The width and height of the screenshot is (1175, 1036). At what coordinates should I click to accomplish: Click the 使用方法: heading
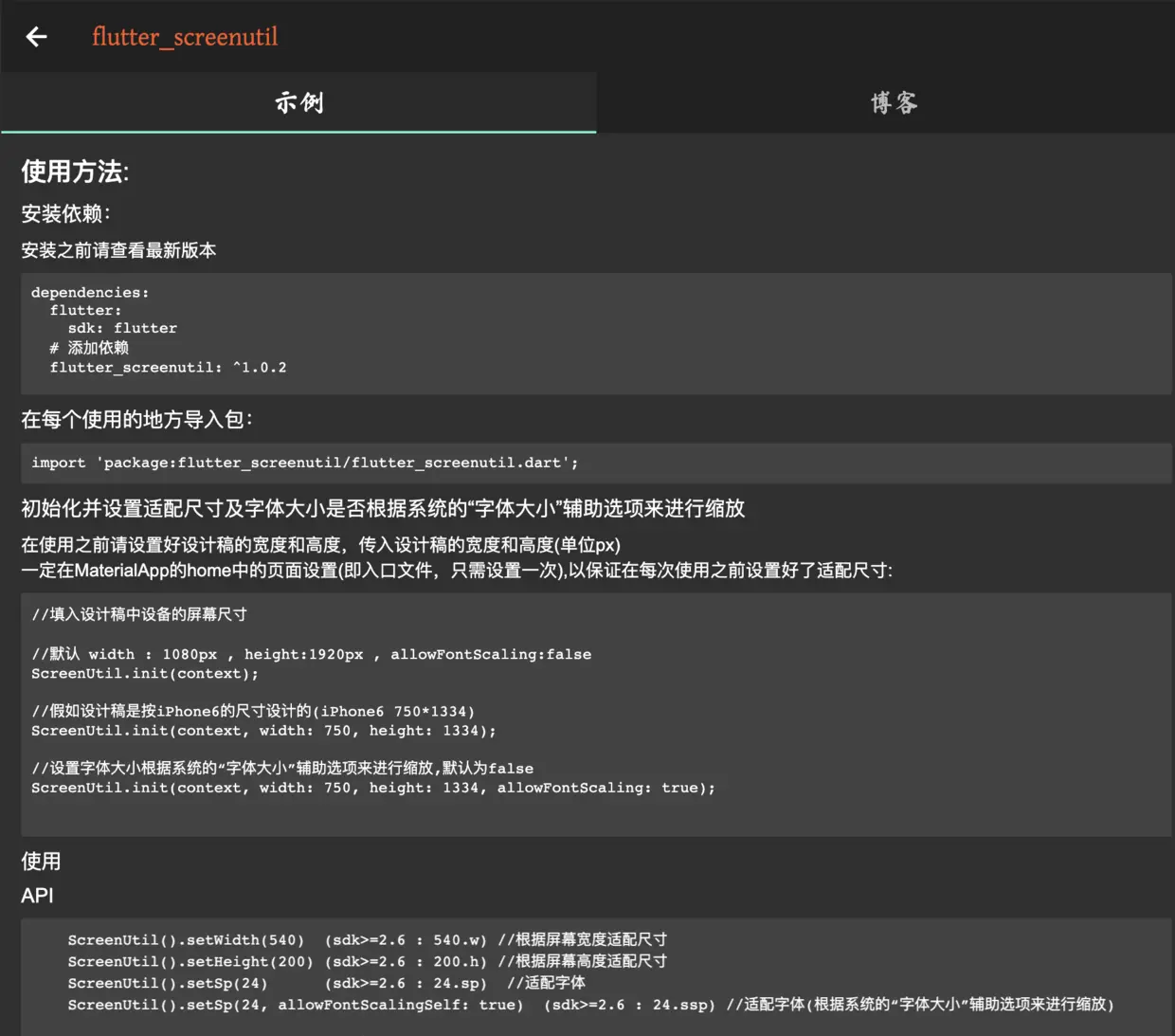click(75, 172)
